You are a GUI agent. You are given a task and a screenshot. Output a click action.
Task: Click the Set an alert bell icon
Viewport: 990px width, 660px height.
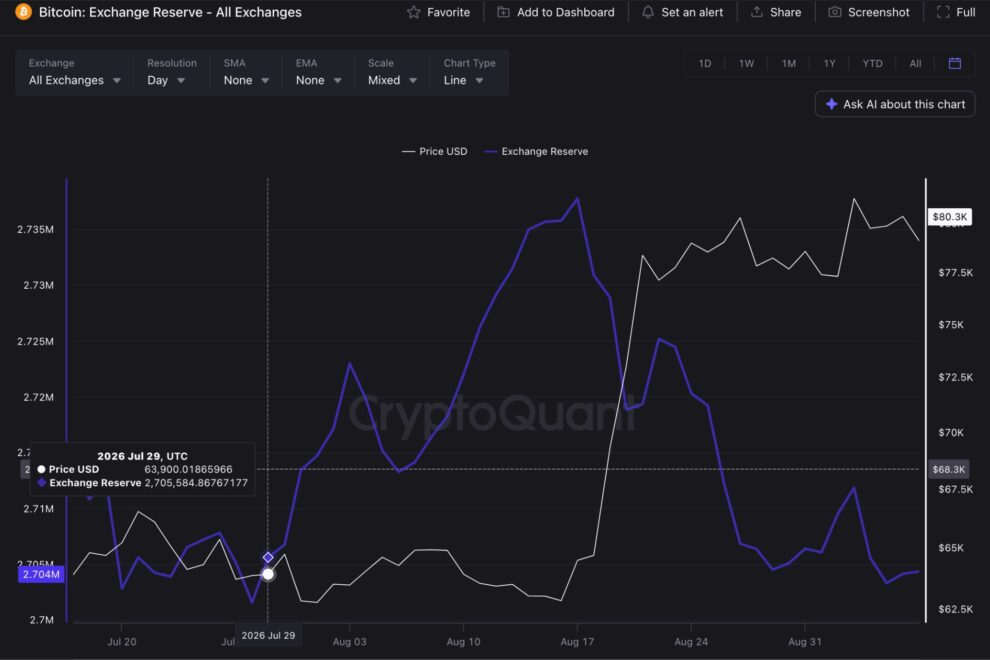(648, 12)
